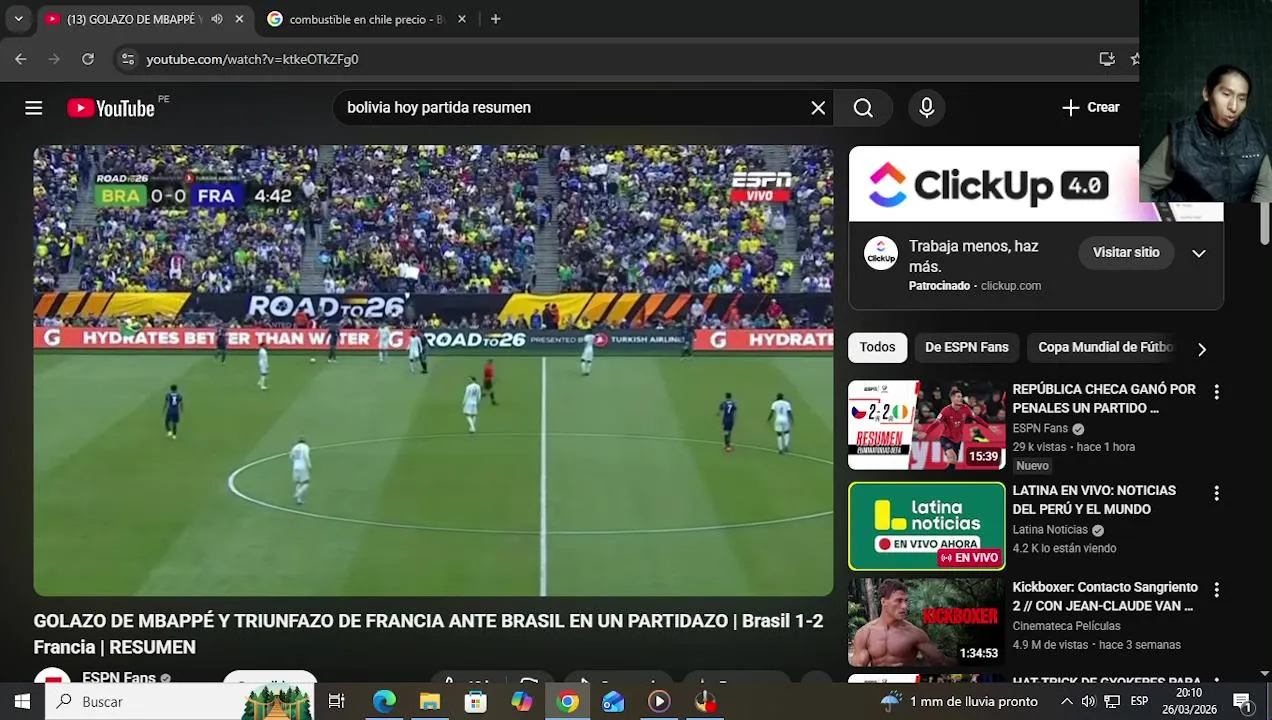The image size is (1272, 720).
Task: Open the ClickUp 4.0 ad banner
Action: tap(1035, 184)
